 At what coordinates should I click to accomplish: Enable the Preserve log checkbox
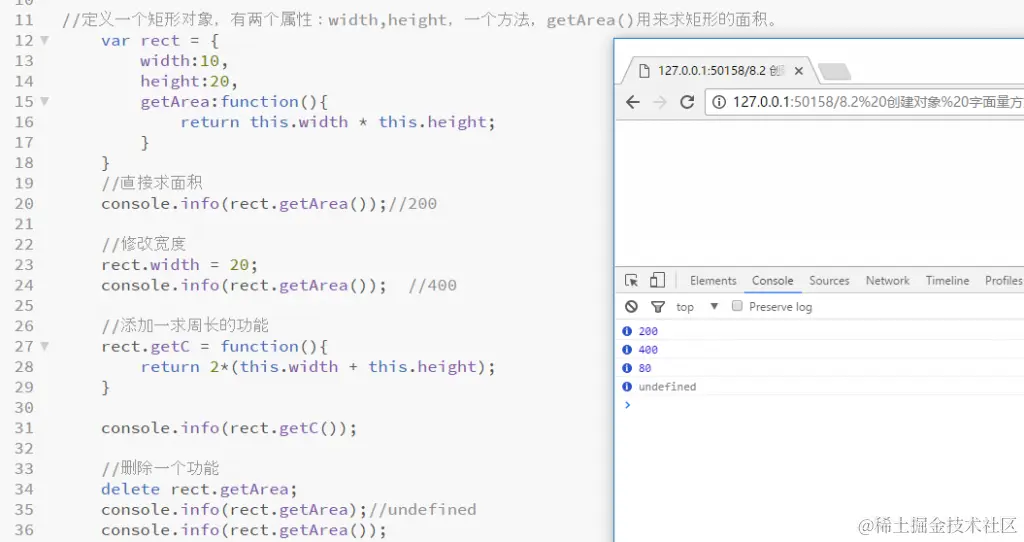pyautogui.click(x=737, y=306)
